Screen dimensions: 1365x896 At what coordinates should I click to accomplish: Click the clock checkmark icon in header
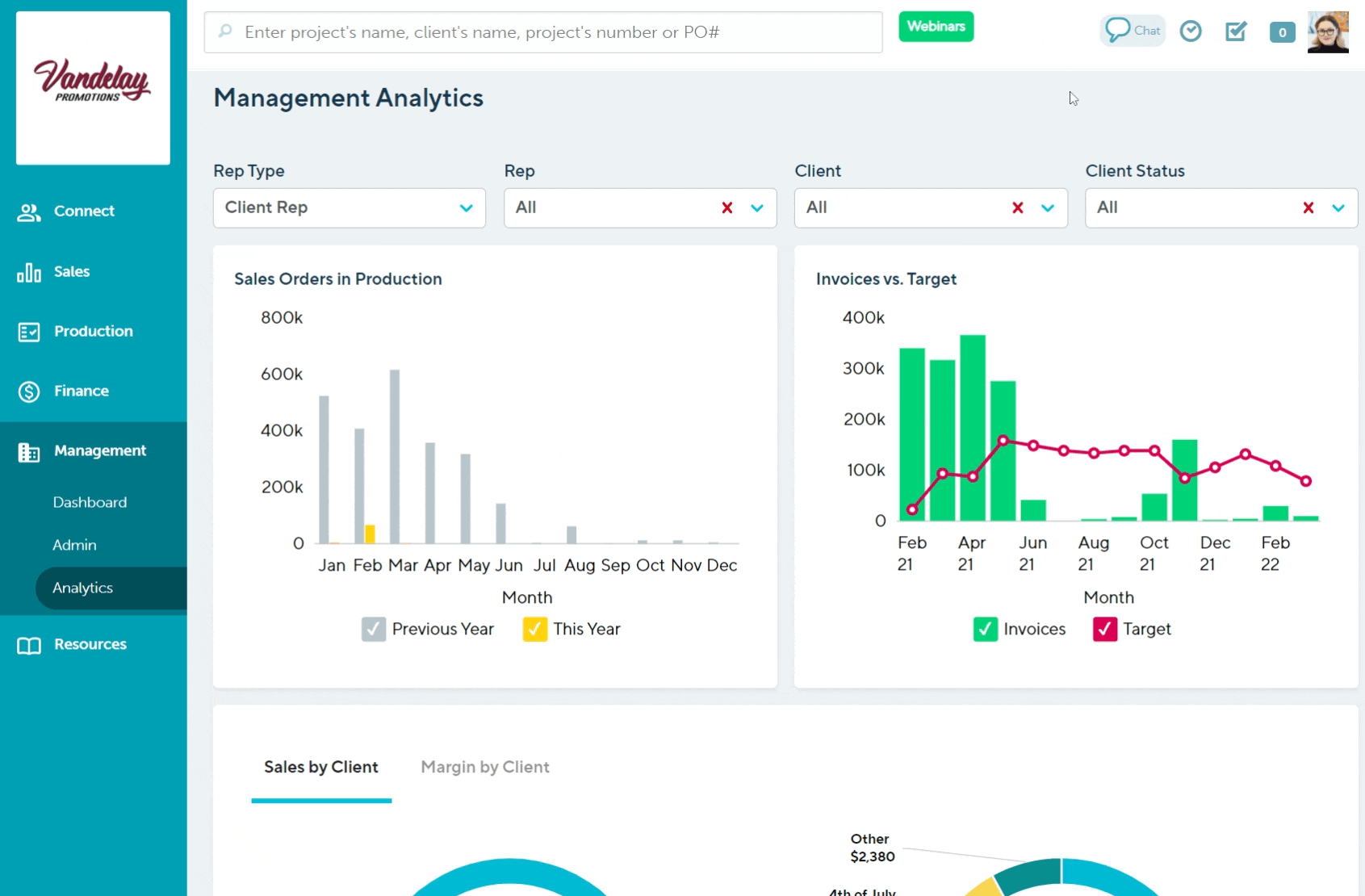[1191, 31]
